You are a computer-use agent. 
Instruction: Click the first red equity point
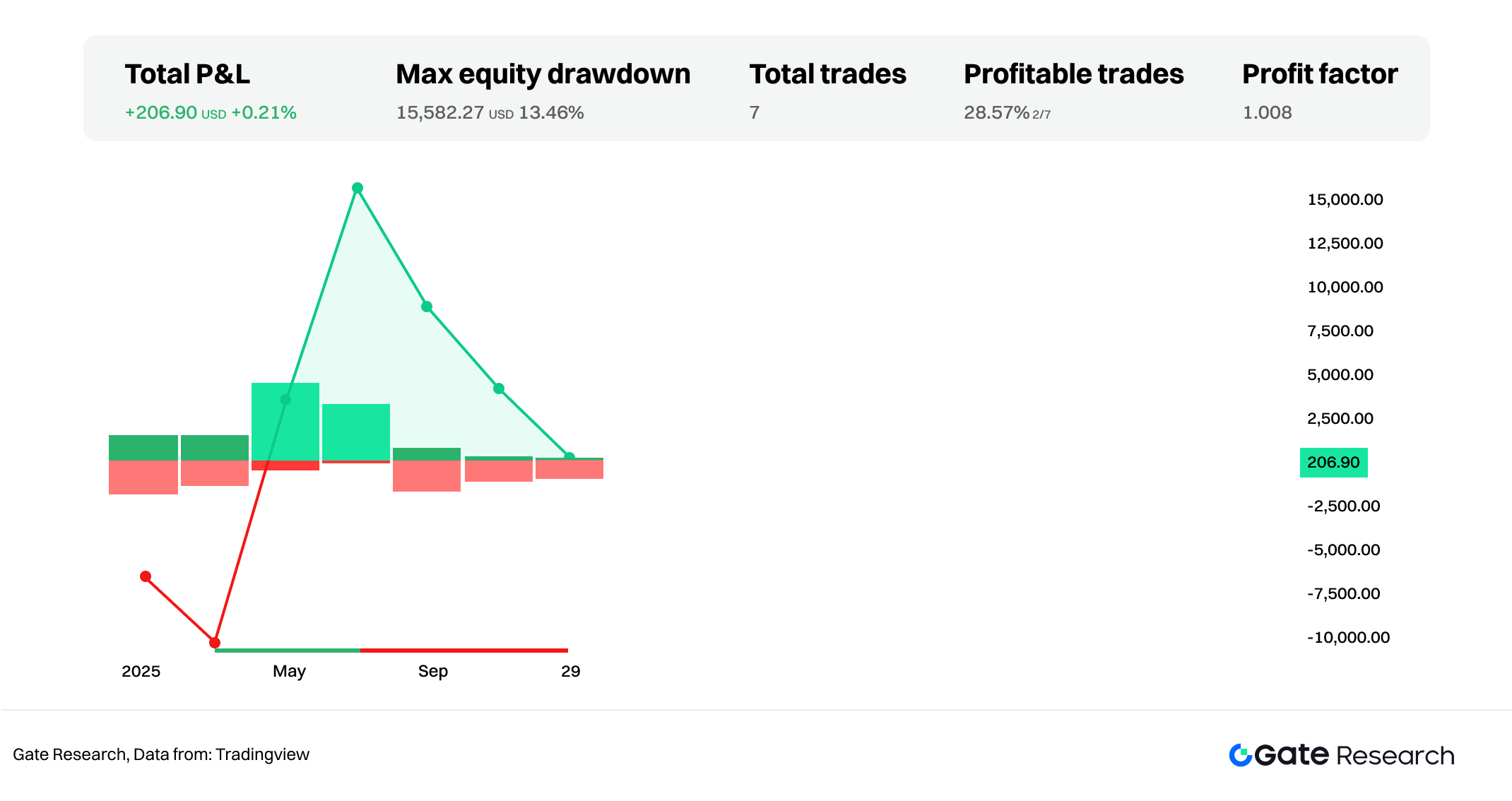tap(146, 576)
